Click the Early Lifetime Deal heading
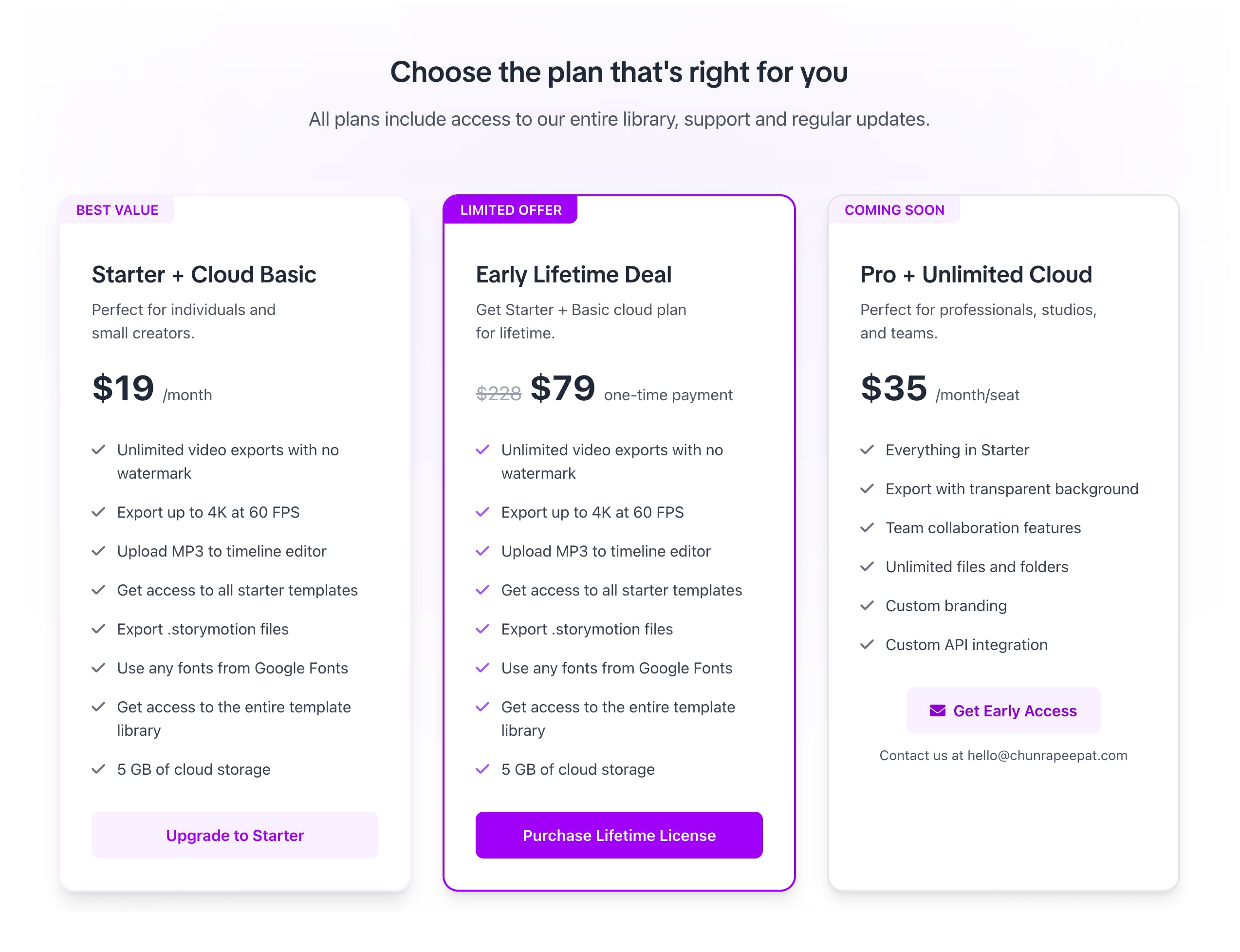 (x=574, y=275)
